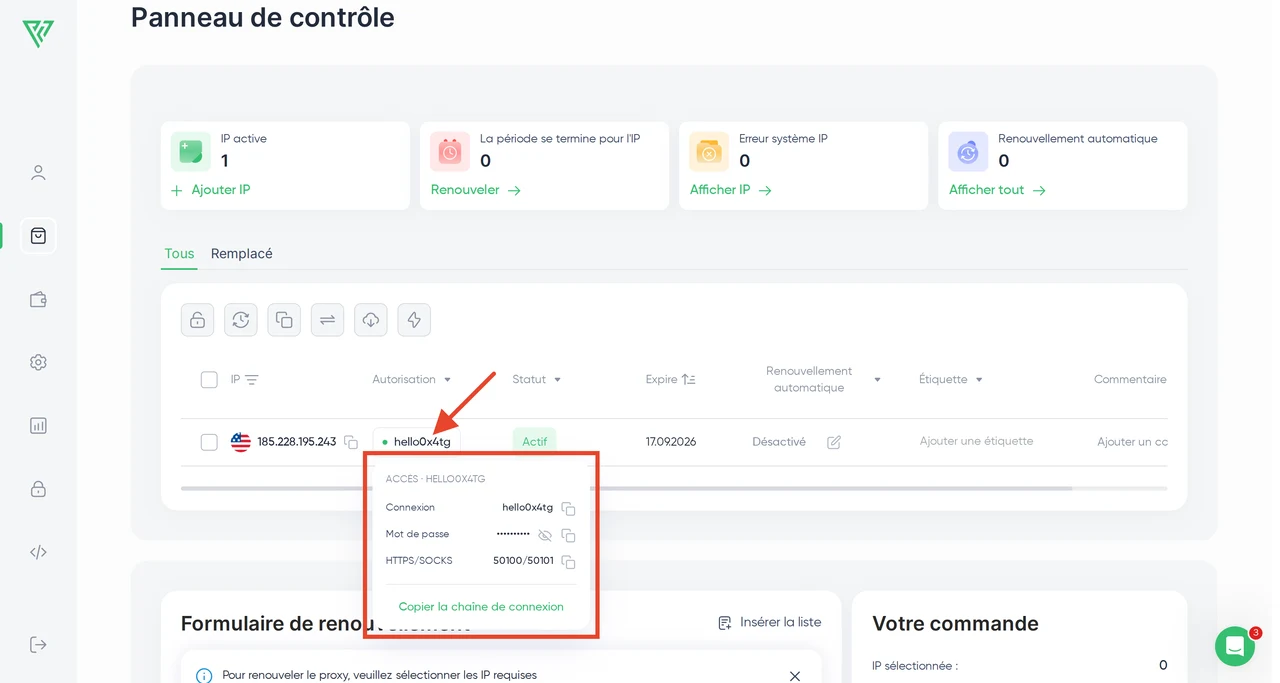Click the cloud download toolbar icon
This screenshot has height=683, width=1280.
click(x=371, y=320)
